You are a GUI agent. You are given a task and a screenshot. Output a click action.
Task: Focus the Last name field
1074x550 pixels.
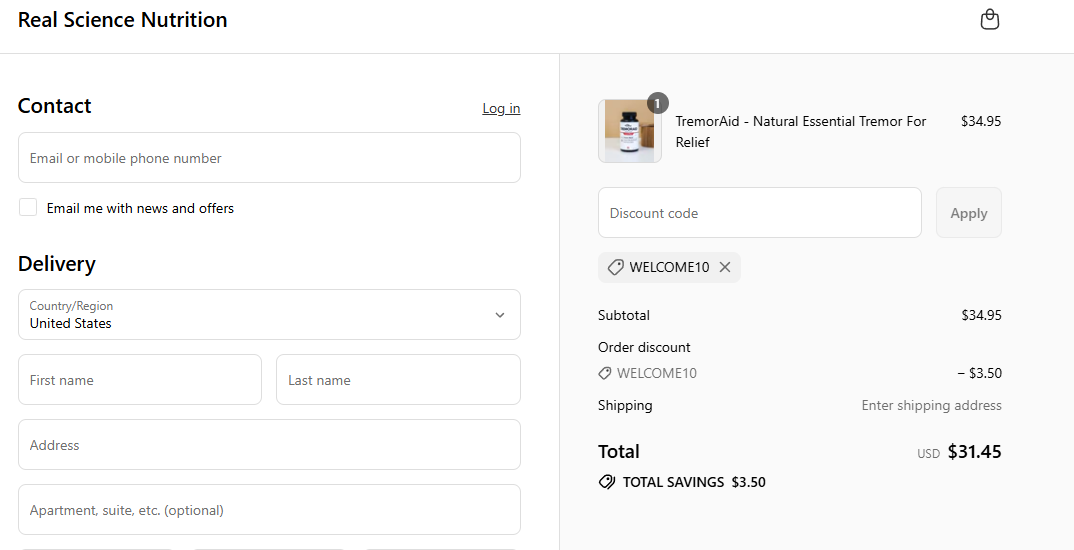[x=398, y=379]
